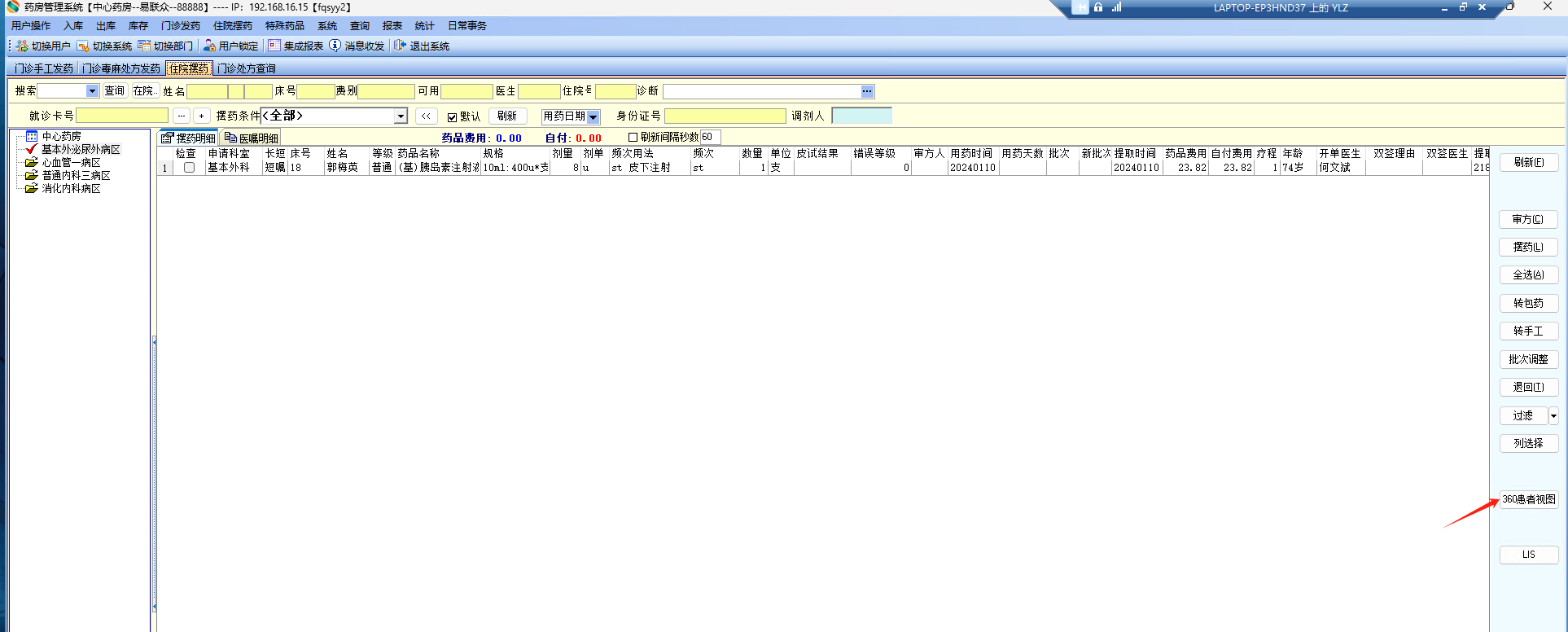Open the 用户操作 menu
Image resolution: width=1568 pixels, height=632 pixels.
point(31,26)
